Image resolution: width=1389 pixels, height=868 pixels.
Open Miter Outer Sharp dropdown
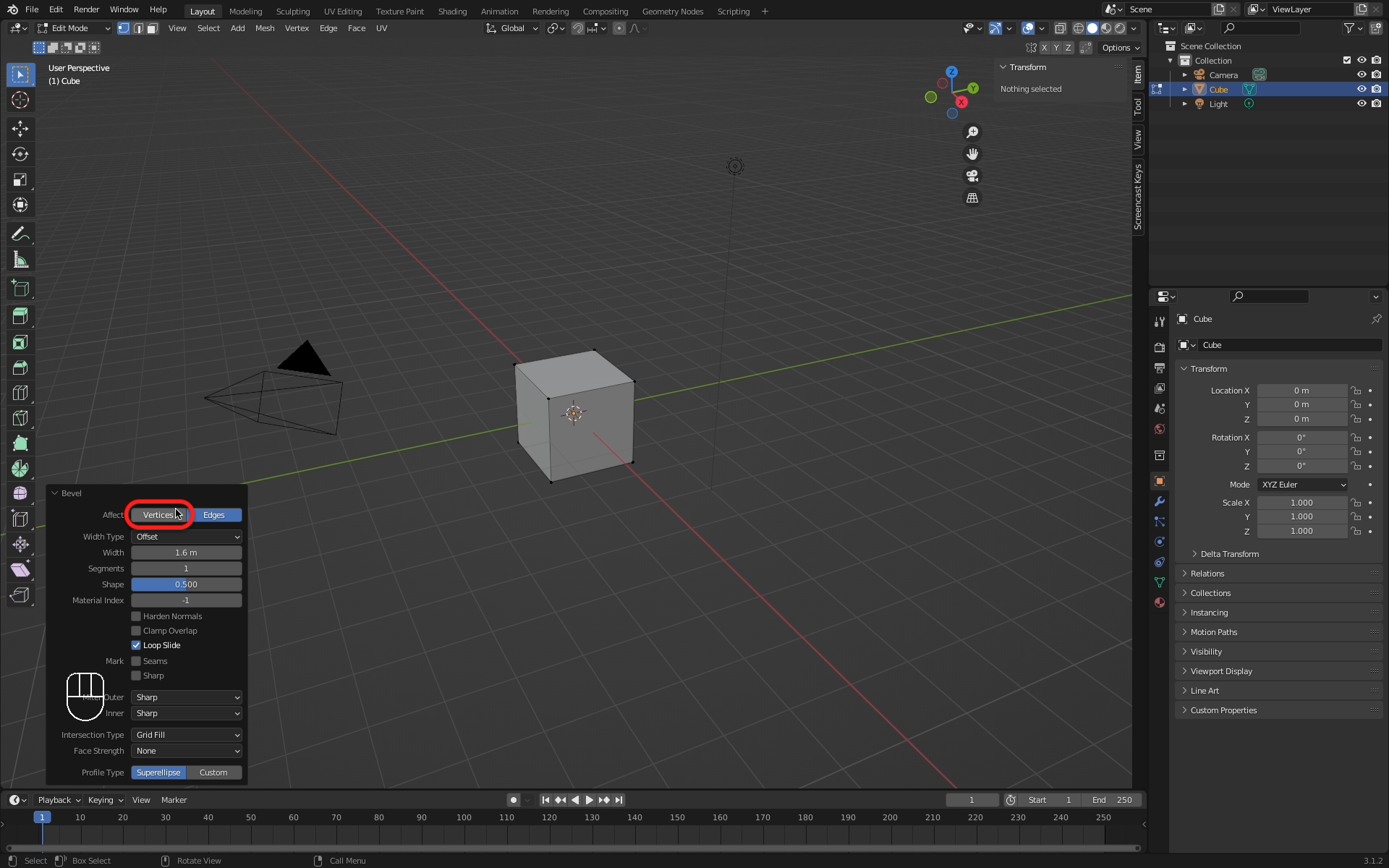click(x=187, y=697)
